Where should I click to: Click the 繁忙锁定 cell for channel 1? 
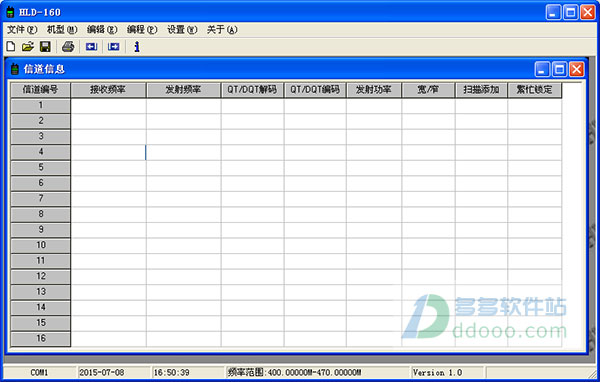coord(535,106)
